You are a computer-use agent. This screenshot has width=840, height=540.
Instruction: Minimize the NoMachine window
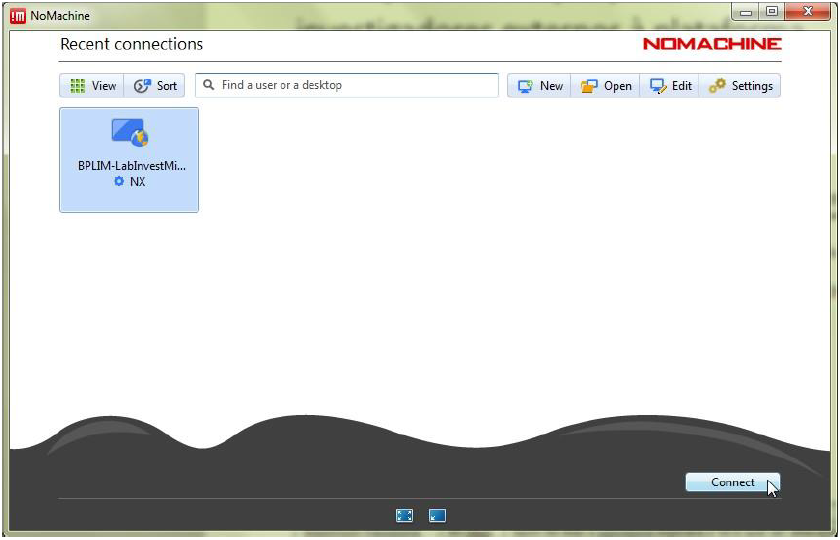pos(747,12)
